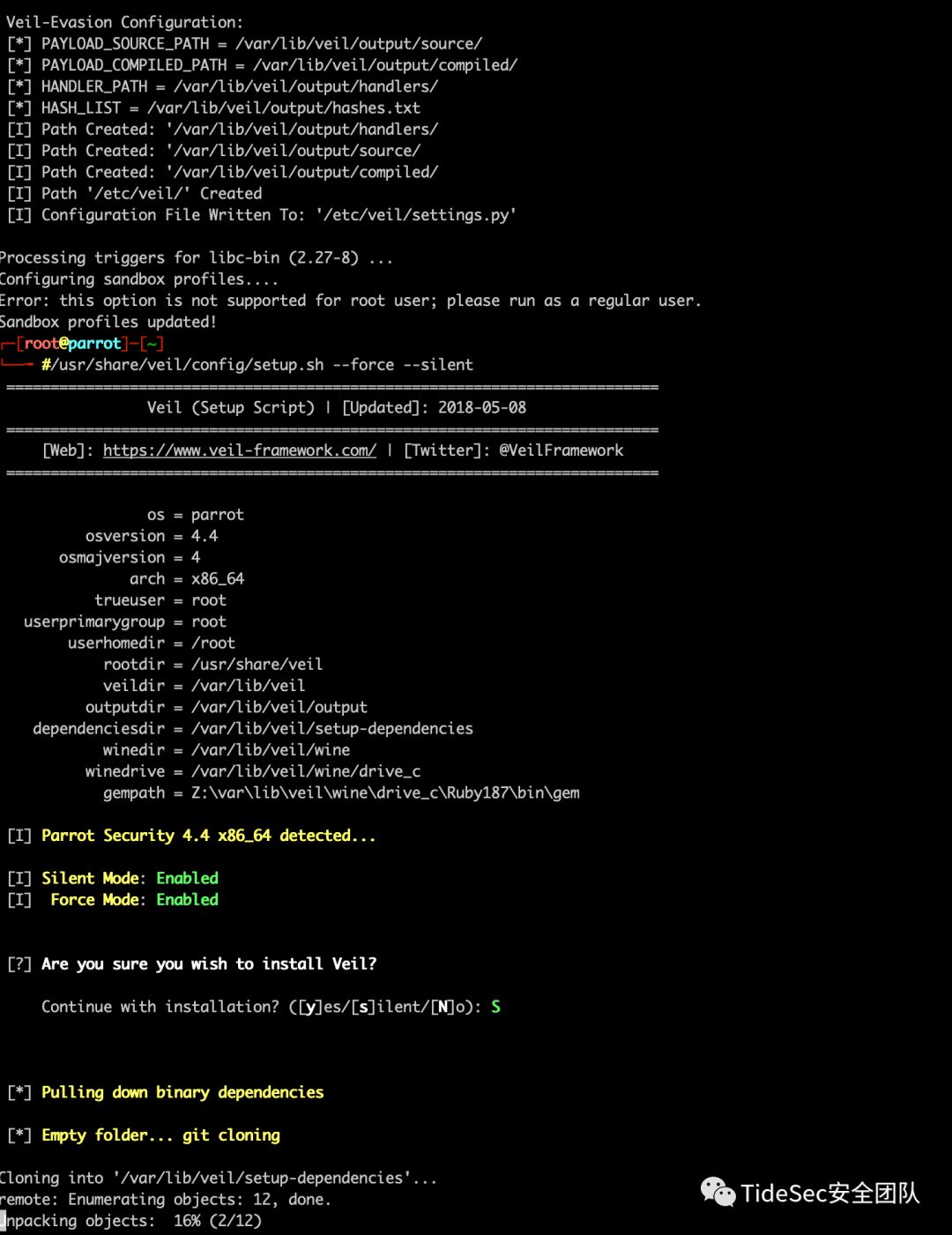This screenshot has width=952, height=1235.
Task: Select the Path Created output/compiled/ line
Action: coord(222,173)
